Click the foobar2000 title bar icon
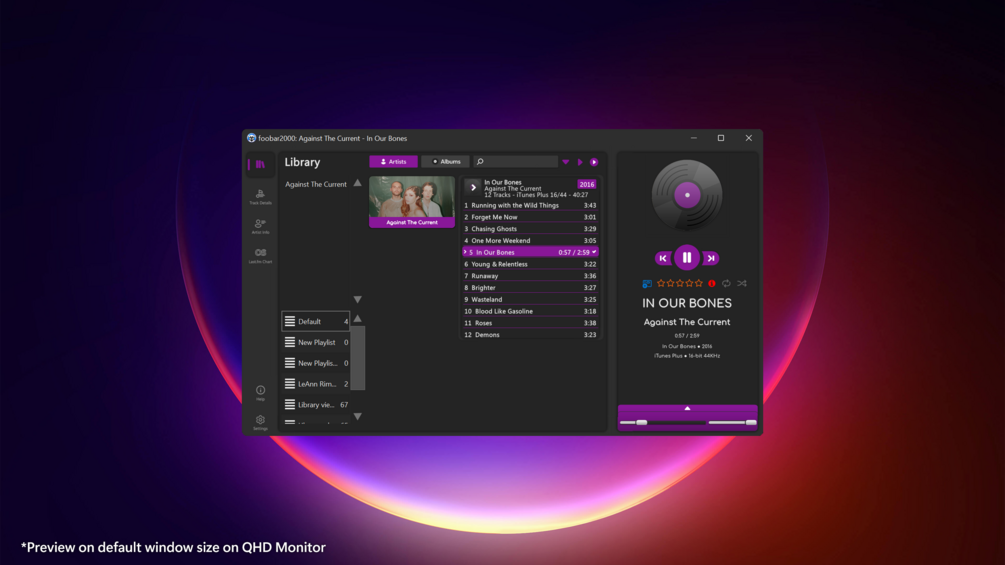Image resolution: width=1005 pixels, height=565 pixels. (x=251, y=138)
